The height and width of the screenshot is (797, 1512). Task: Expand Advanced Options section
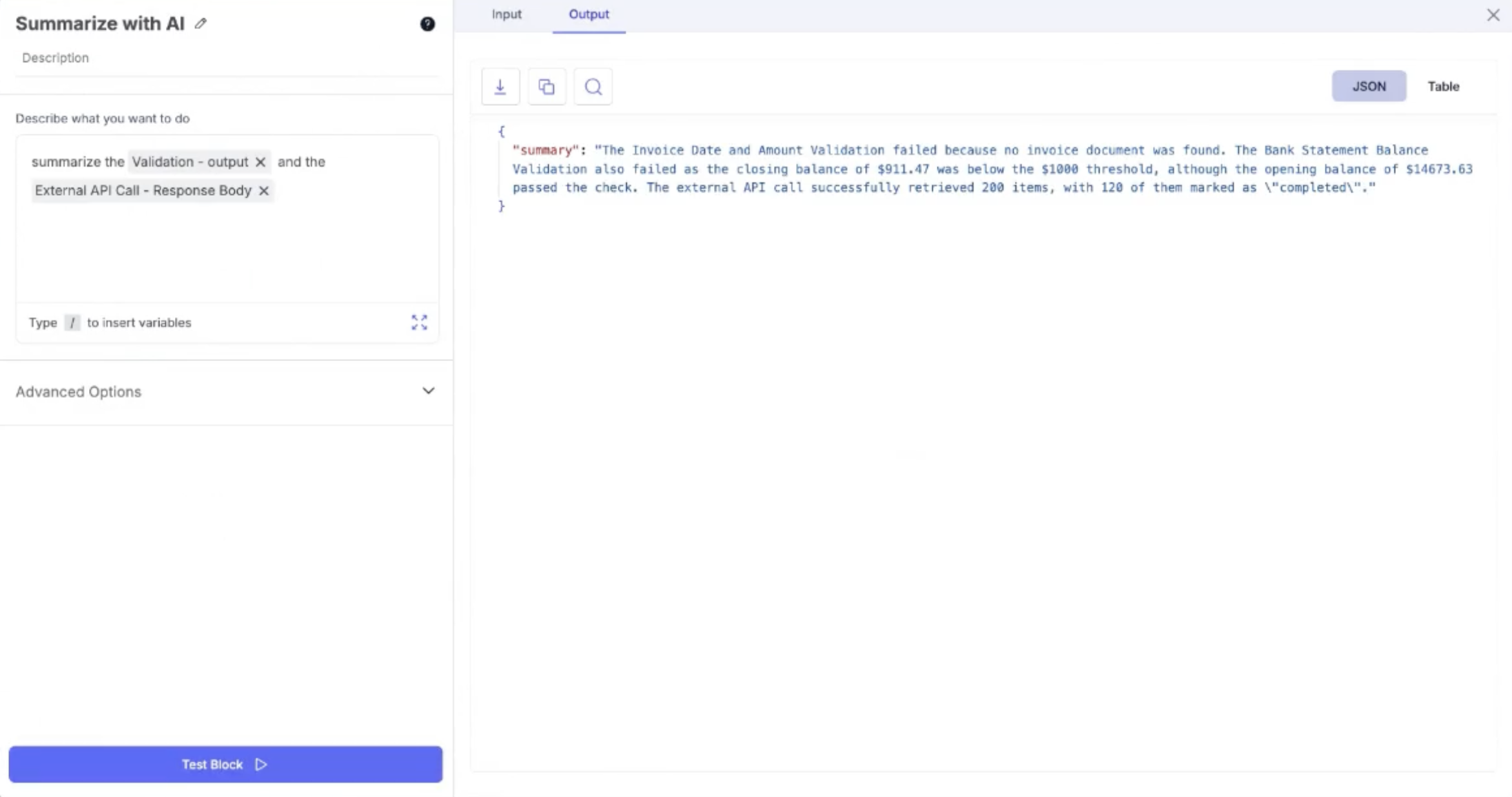(79, 391)
